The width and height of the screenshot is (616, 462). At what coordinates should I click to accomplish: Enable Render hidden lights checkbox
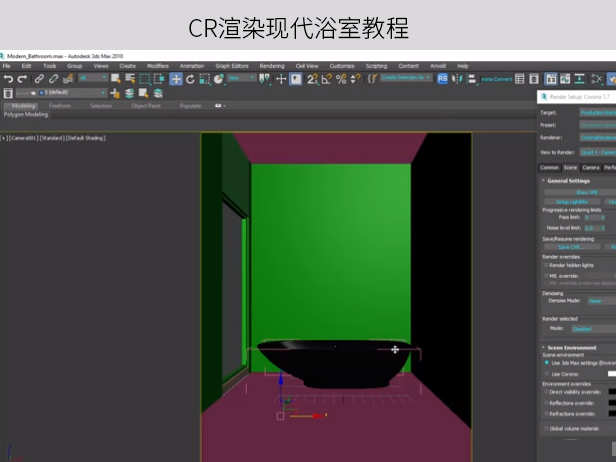pyautogui.click(x=546, y=265)
